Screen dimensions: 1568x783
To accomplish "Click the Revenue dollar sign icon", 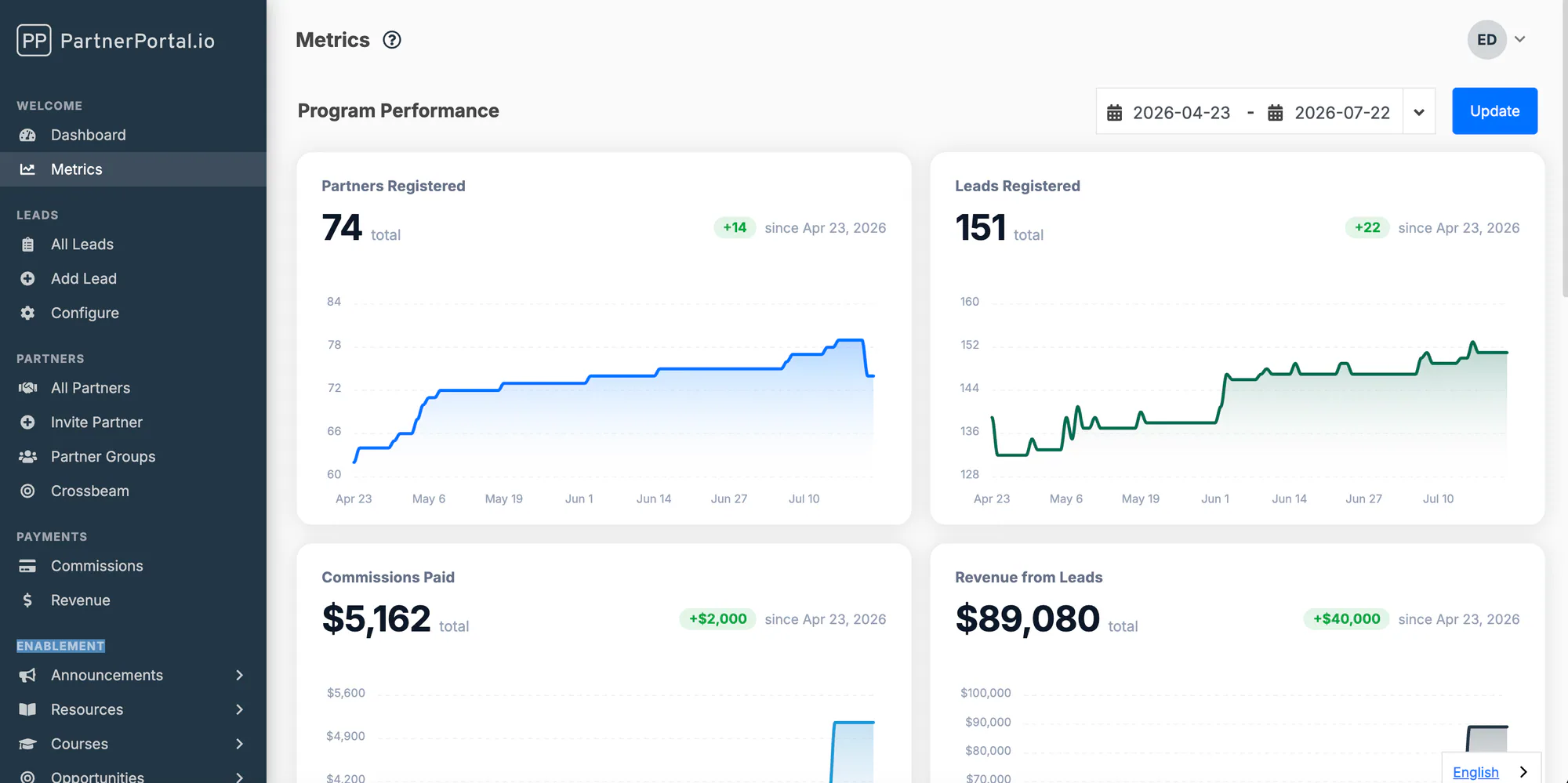I will [x=27, y=600].
